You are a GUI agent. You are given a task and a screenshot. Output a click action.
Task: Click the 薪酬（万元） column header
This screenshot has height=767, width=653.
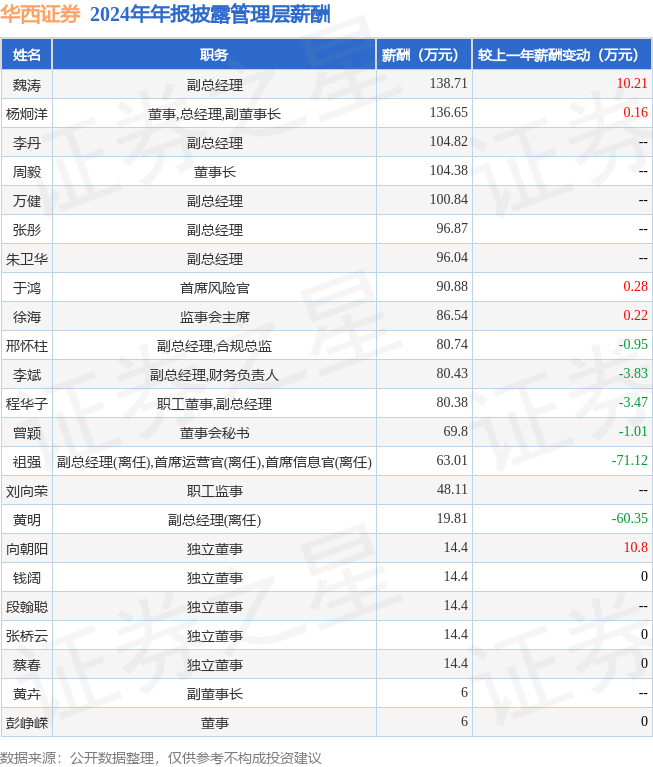(424, 55)
